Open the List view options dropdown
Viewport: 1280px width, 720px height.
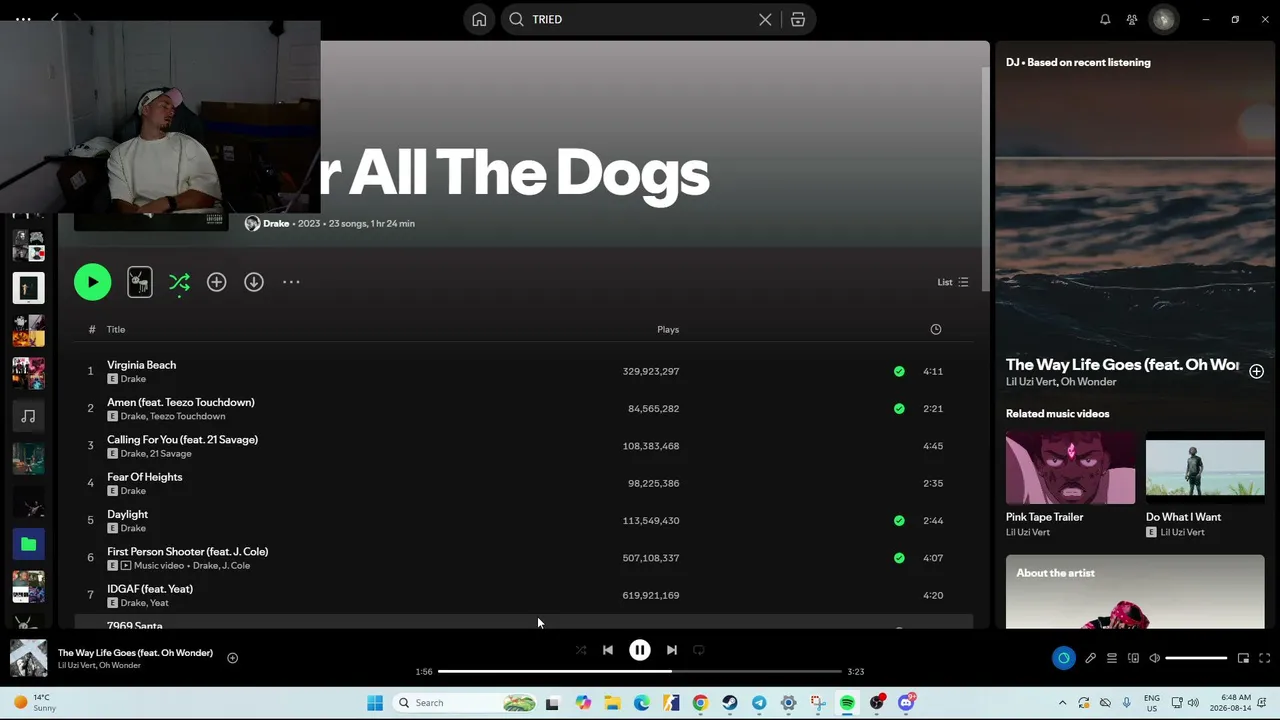pyautogui.click(x=952, y=282)
